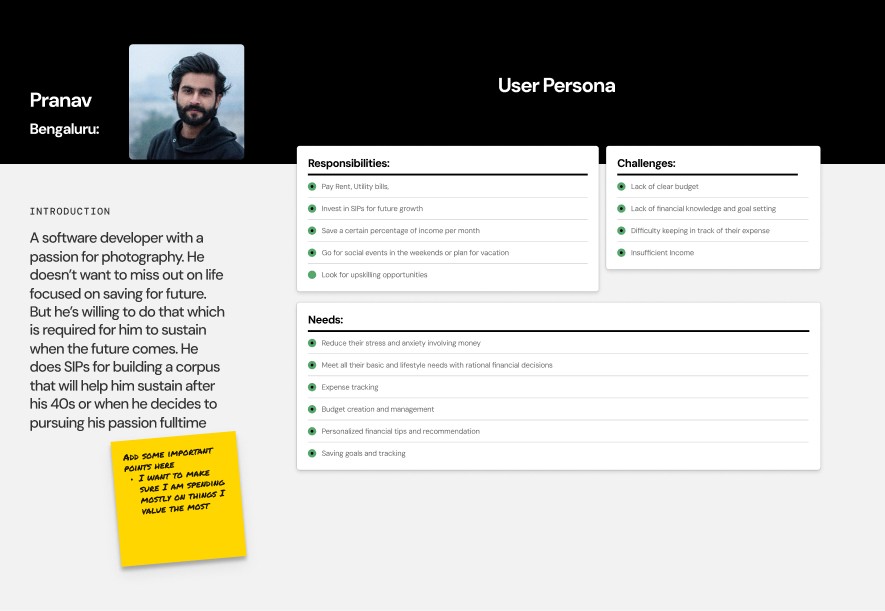Click the bullet beside Lack of financial knowledge
The width and height of the screenshot is (885, 611).
pos(621,209)
